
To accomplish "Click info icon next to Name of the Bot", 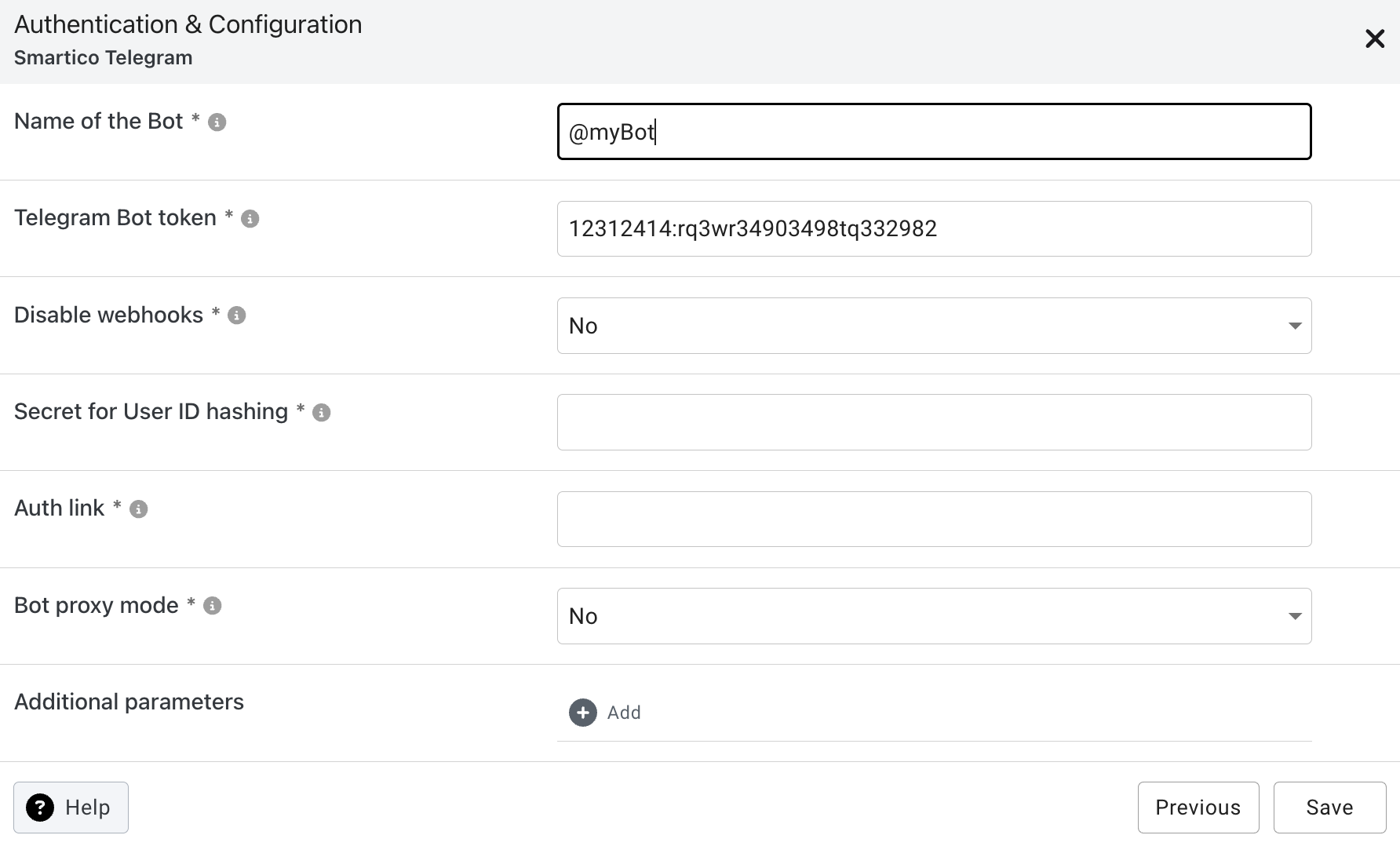I will 217,122.
